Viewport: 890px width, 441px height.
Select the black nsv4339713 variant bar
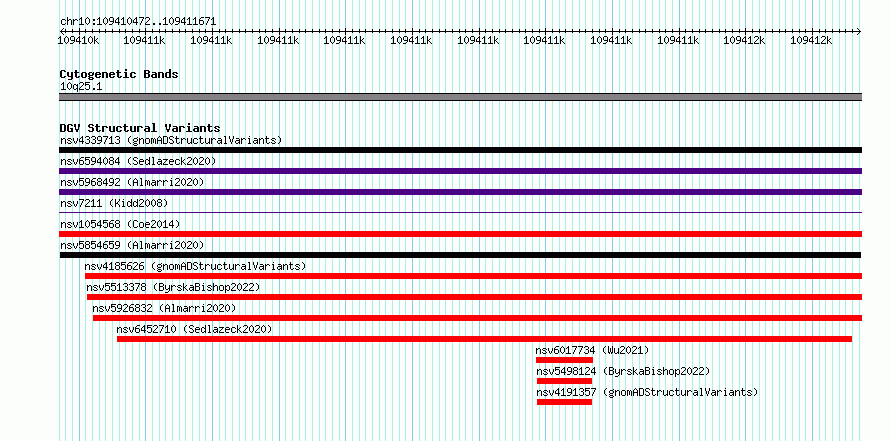460,150
